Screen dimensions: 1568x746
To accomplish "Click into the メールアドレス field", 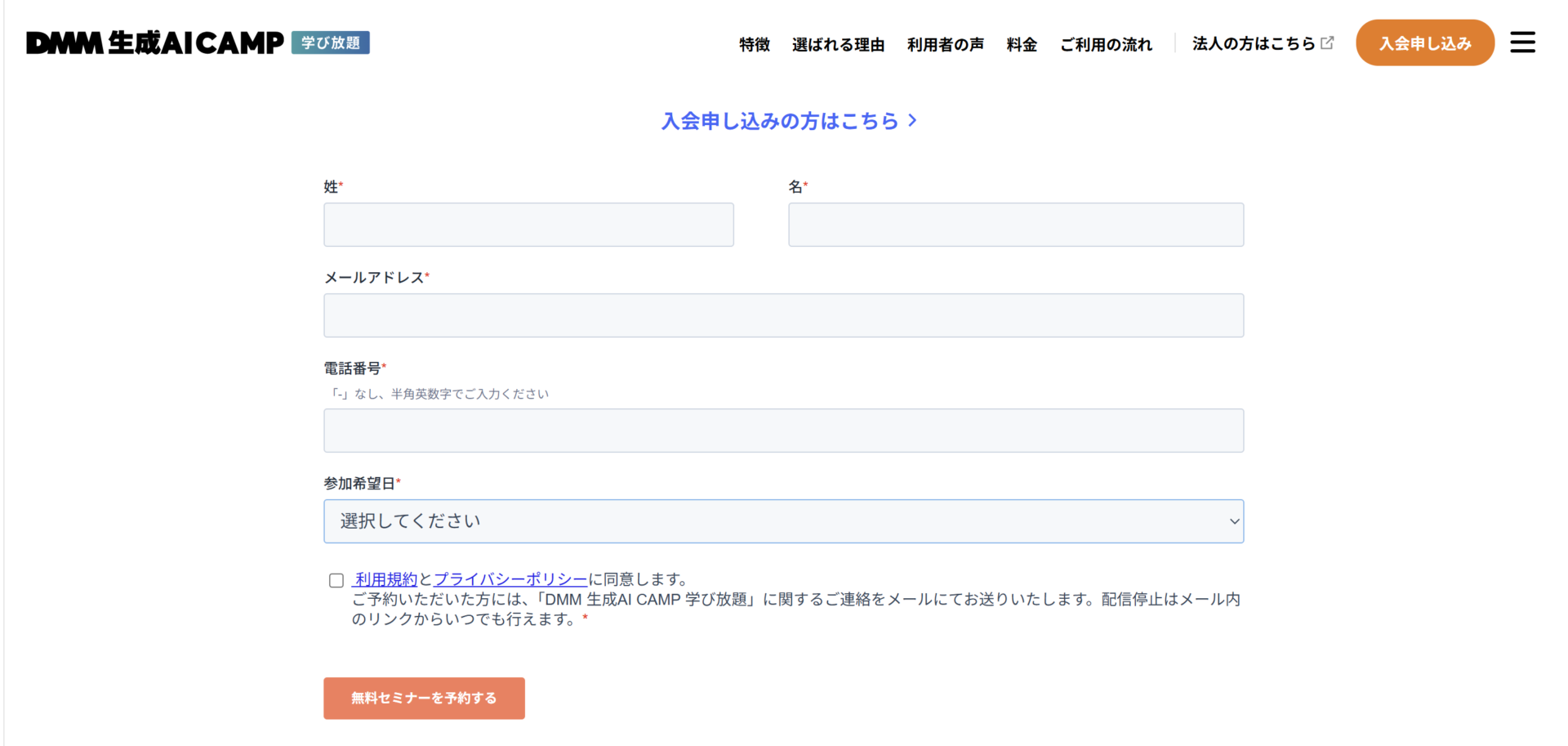I will (x=783, y=315).
